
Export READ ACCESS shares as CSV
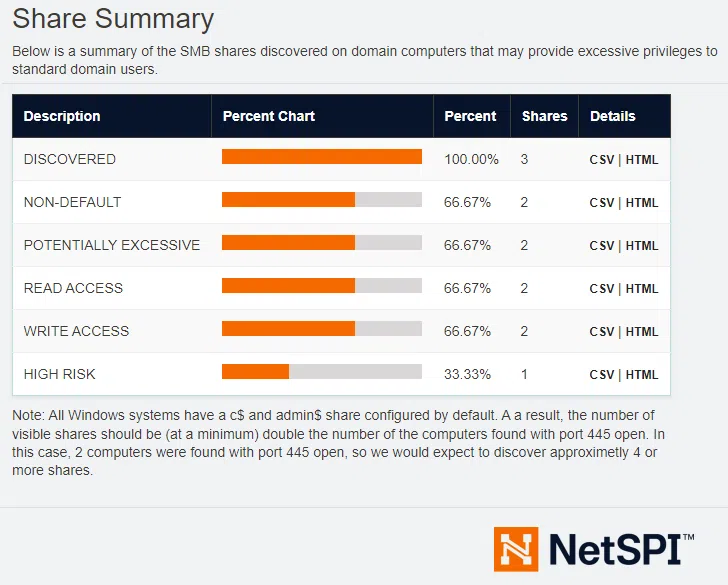601,289
